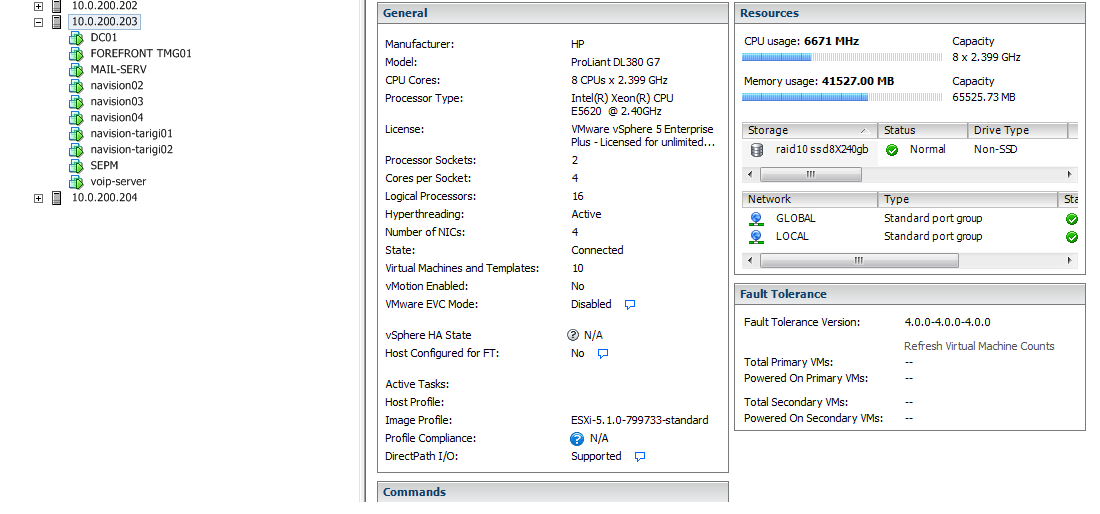Image resolution: width=1100 pixels, height=514 pixels.
Task: Open the VMware EVC Mode info bubble
Action: coord(630,304)
